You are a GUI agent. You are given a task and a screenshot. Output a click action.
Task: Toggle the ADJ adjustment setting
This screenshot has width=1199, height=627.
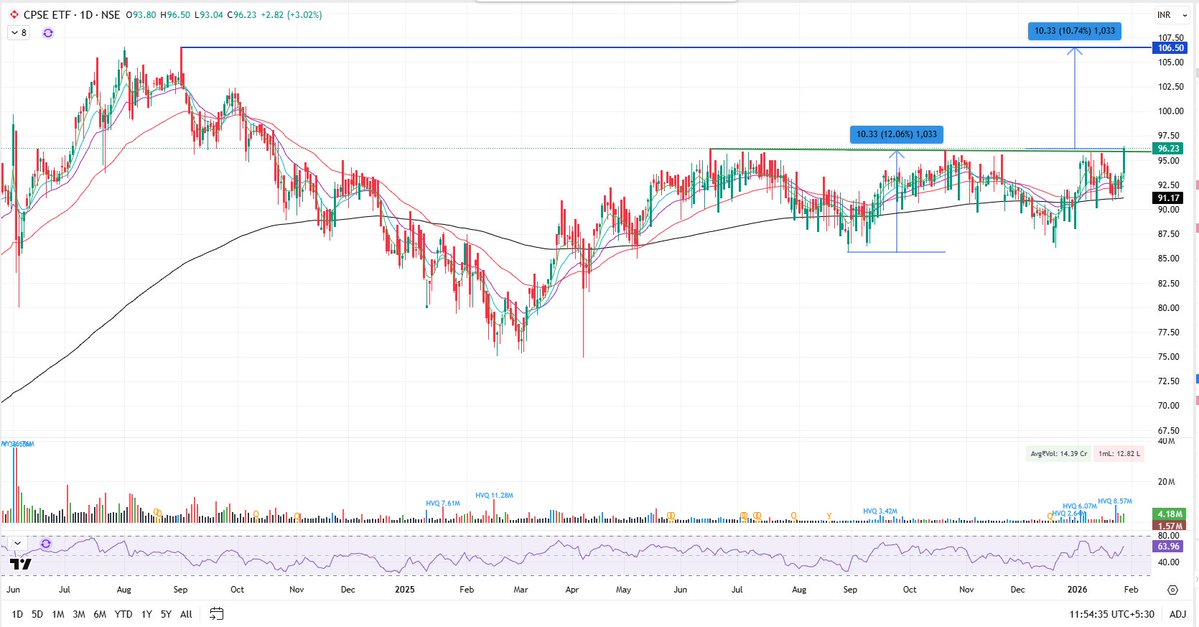1177,614
